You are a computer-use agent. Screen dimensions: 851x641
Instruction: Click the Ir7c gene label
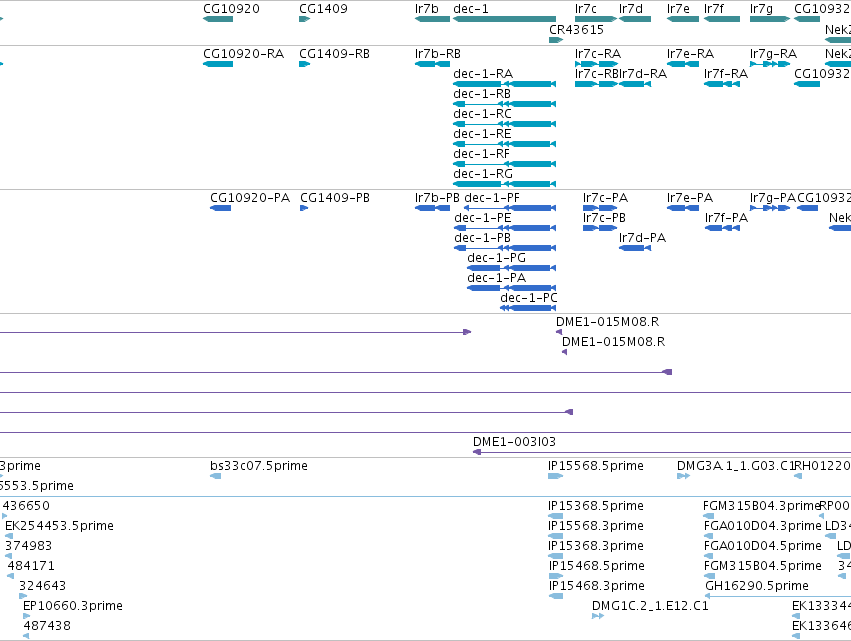[586, 9]
